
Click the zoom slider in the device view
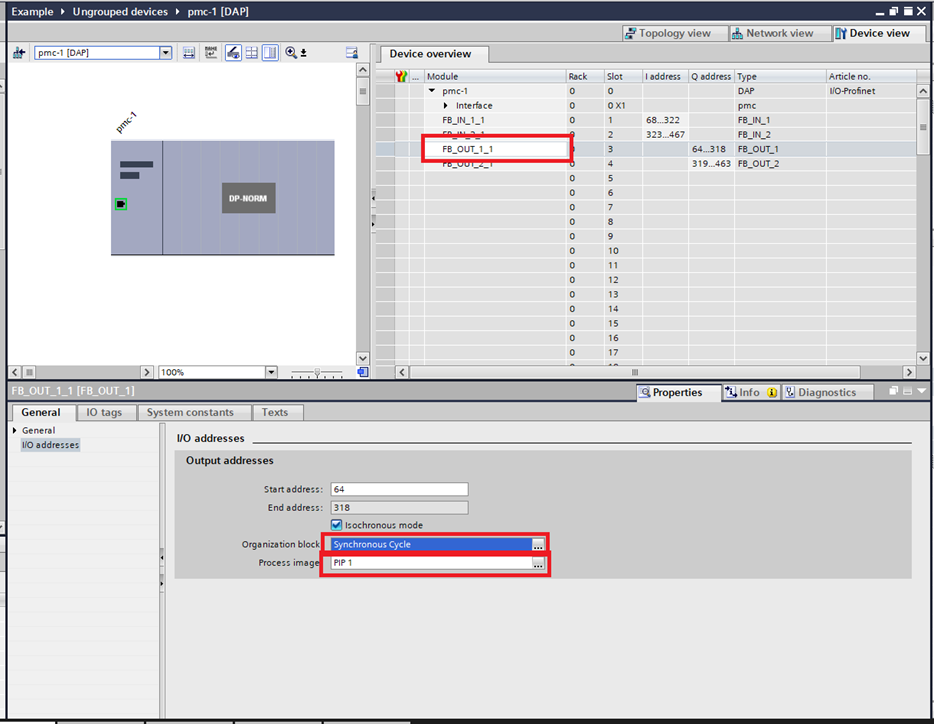(317, 372)
